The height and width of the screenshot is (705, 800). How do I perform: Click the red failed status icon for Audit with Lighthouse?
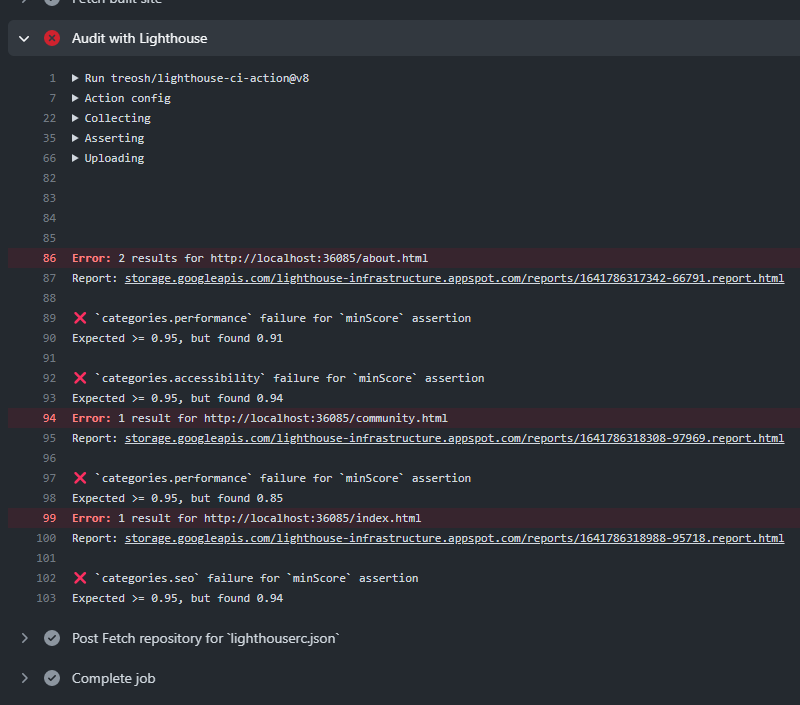pyautogui.click(x=52, y=38)
